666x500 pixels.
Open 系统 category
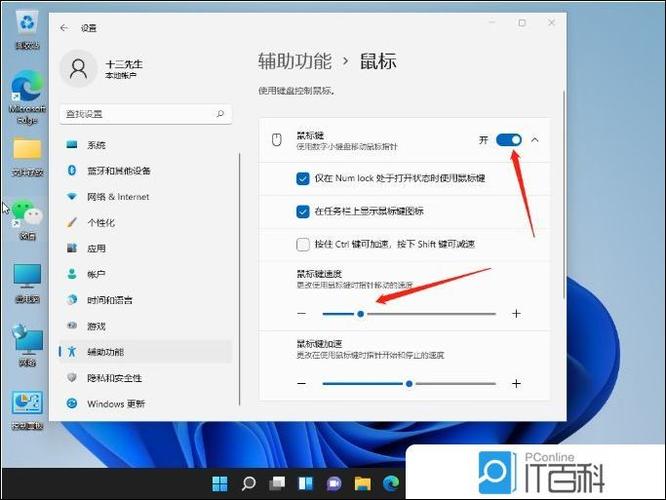click(146, 145)
